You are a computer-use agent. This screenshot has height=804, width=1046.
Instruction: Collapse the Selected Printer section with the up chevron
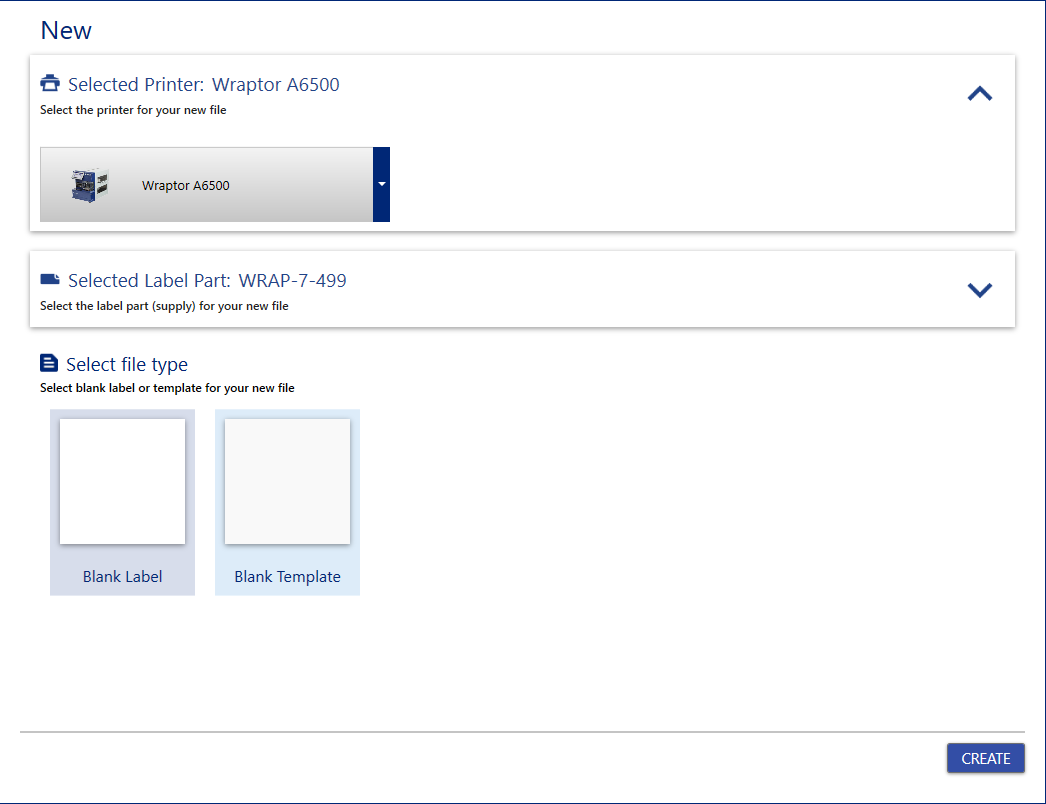pyautogui.click(x=980, y=94)
